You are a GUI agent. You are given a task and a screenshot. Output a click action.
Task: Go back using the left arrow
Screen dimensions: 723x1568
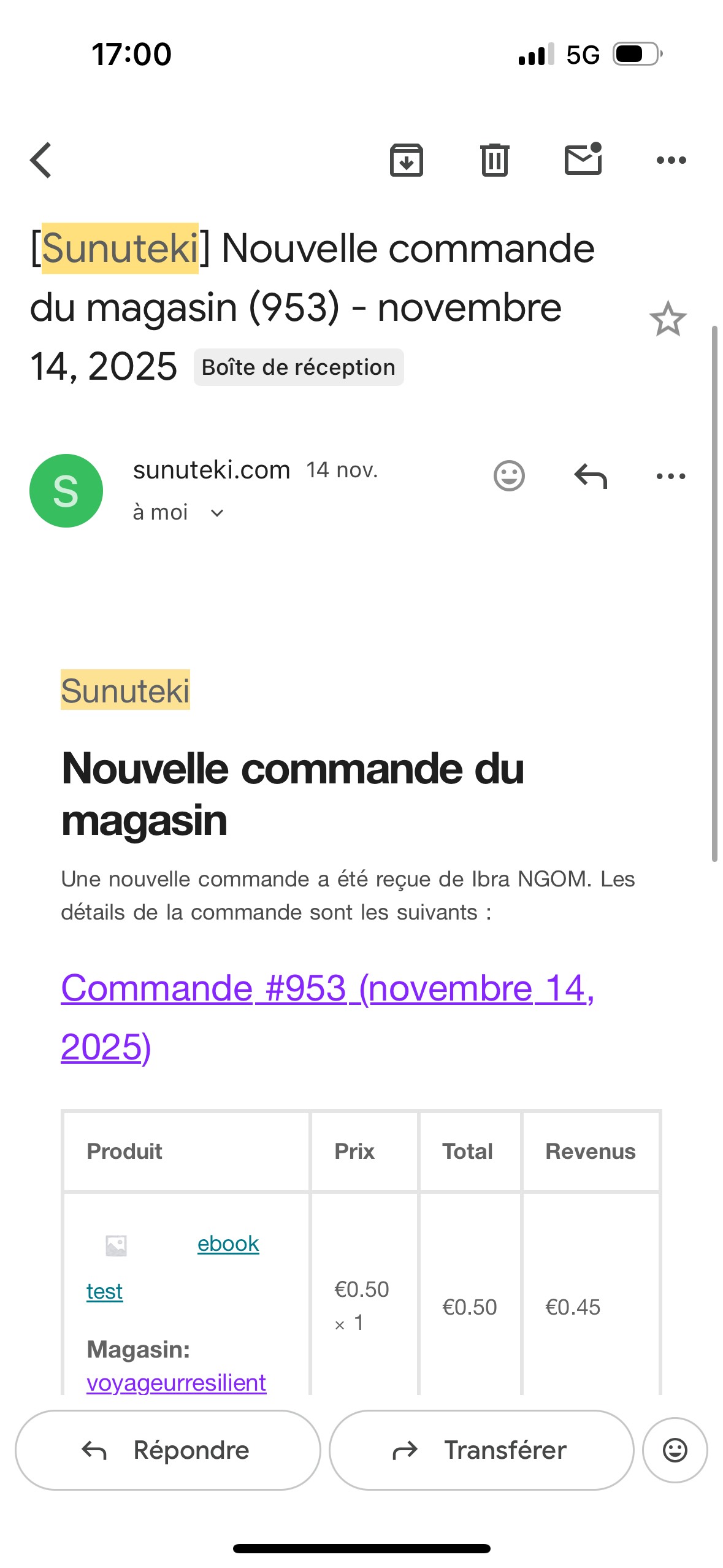[41, 160]
